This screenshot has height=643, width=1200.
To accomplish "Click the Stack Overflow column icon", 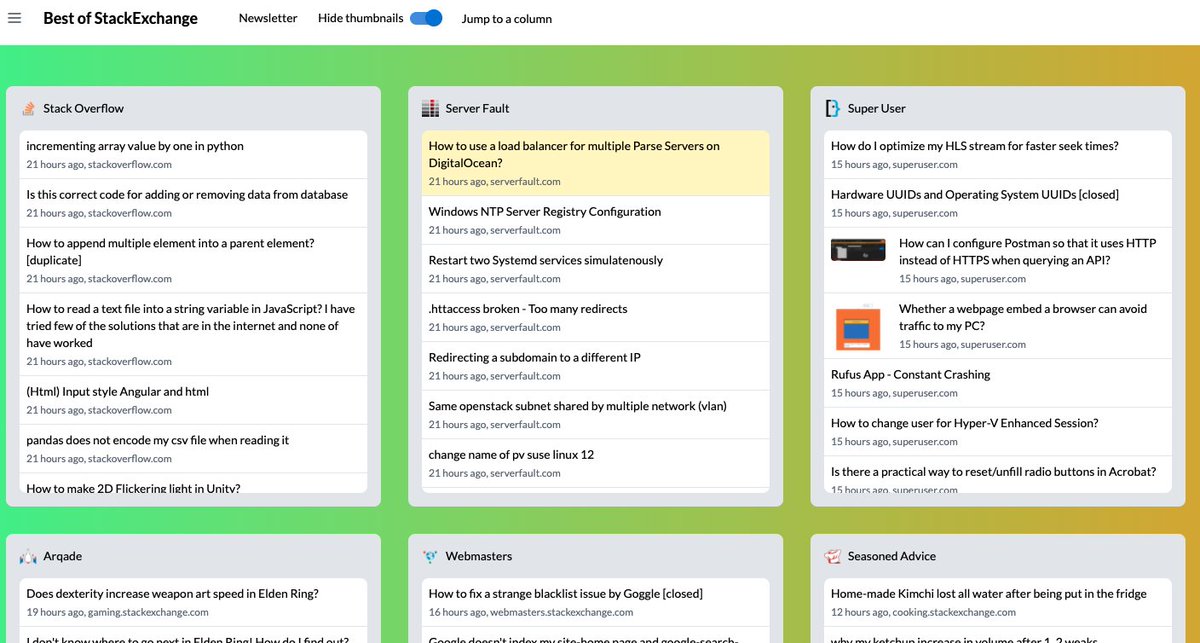I will 30,108.
